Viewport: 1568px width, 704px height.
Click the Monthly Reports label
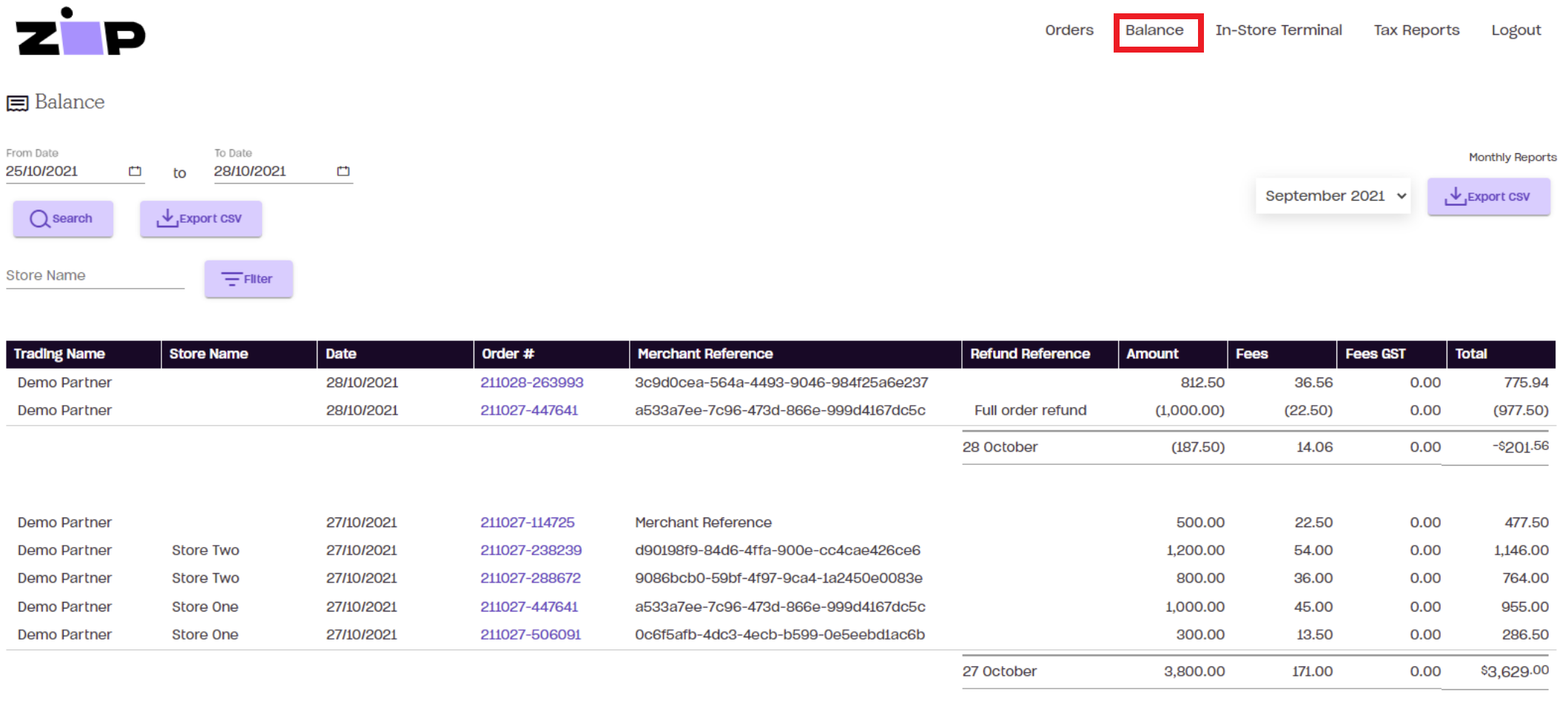[1513, 158]
